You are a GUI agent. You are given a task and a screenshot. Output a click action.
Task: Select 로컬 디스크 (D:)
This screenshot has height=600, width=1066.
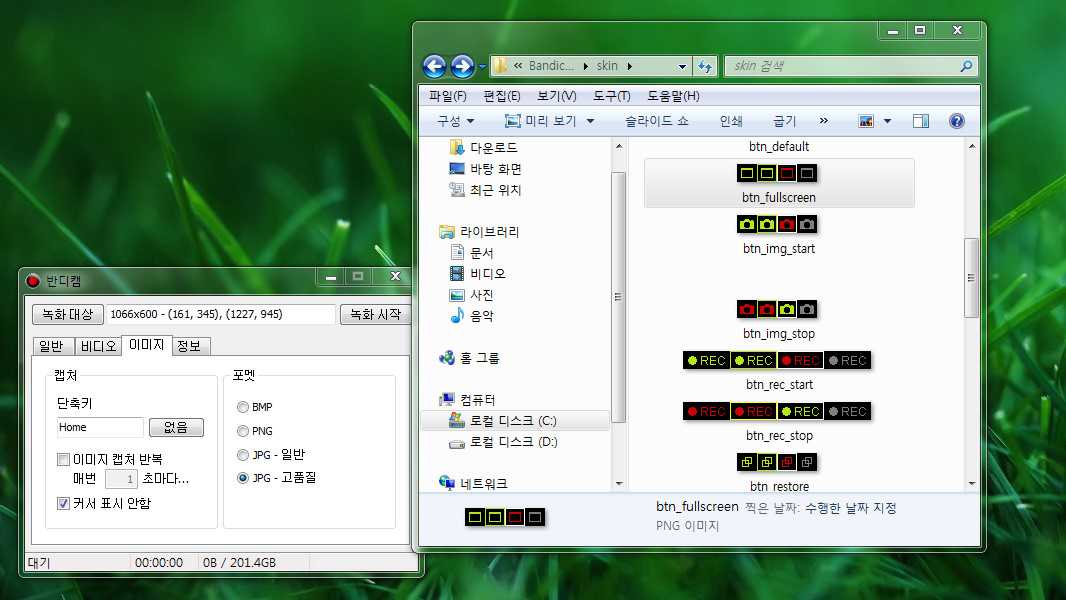click(x=504, y=442)
